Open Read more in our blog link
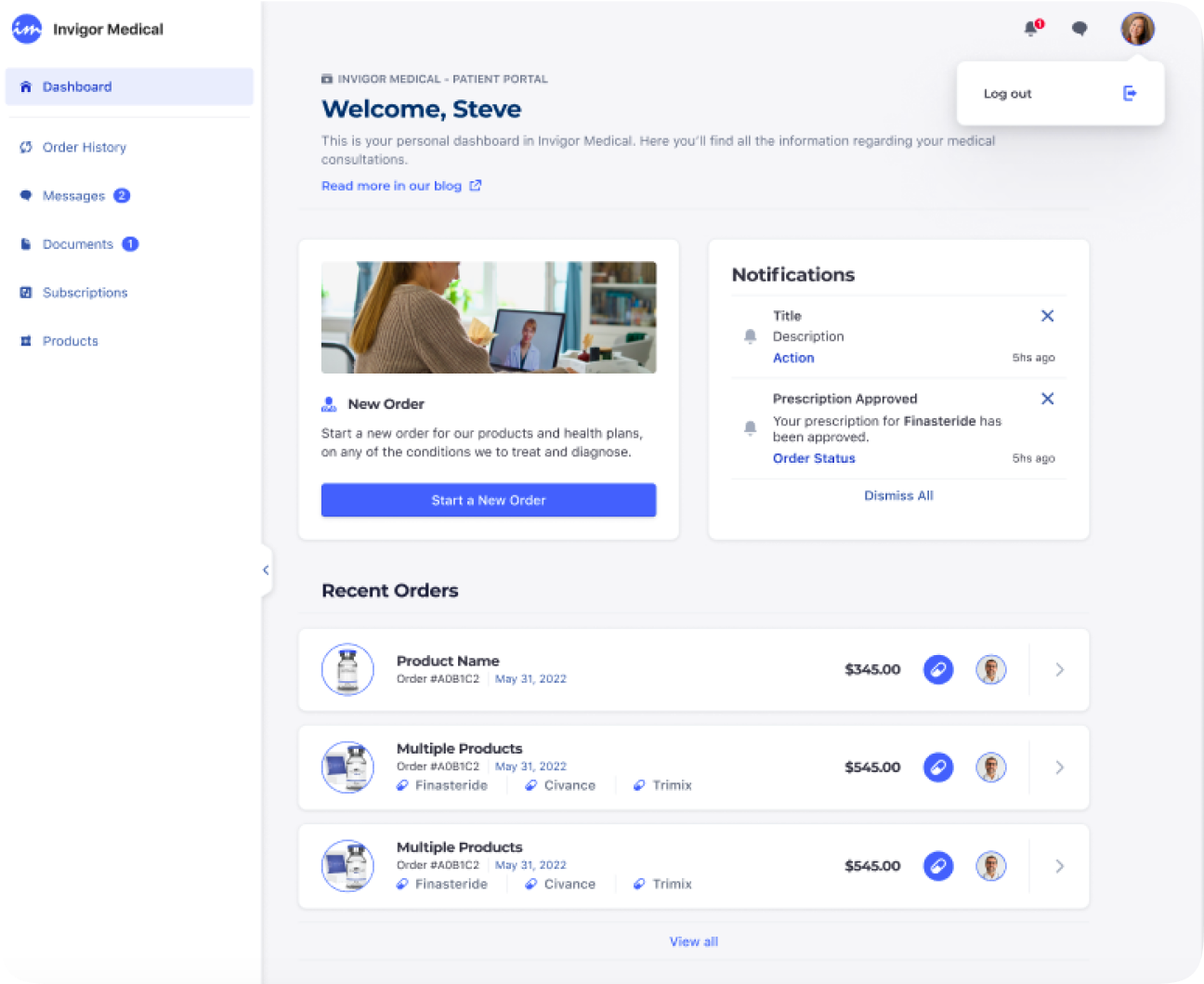This screenshot has height=984, width=1204. pos(391,186)
